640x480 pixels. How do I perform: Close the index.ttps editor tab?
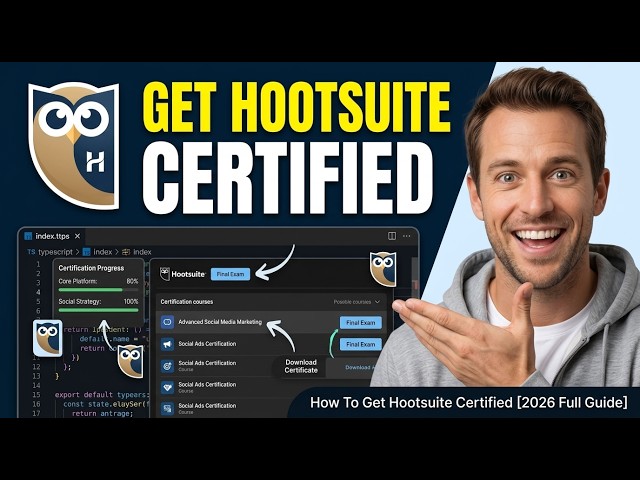[x=78, y=236]
